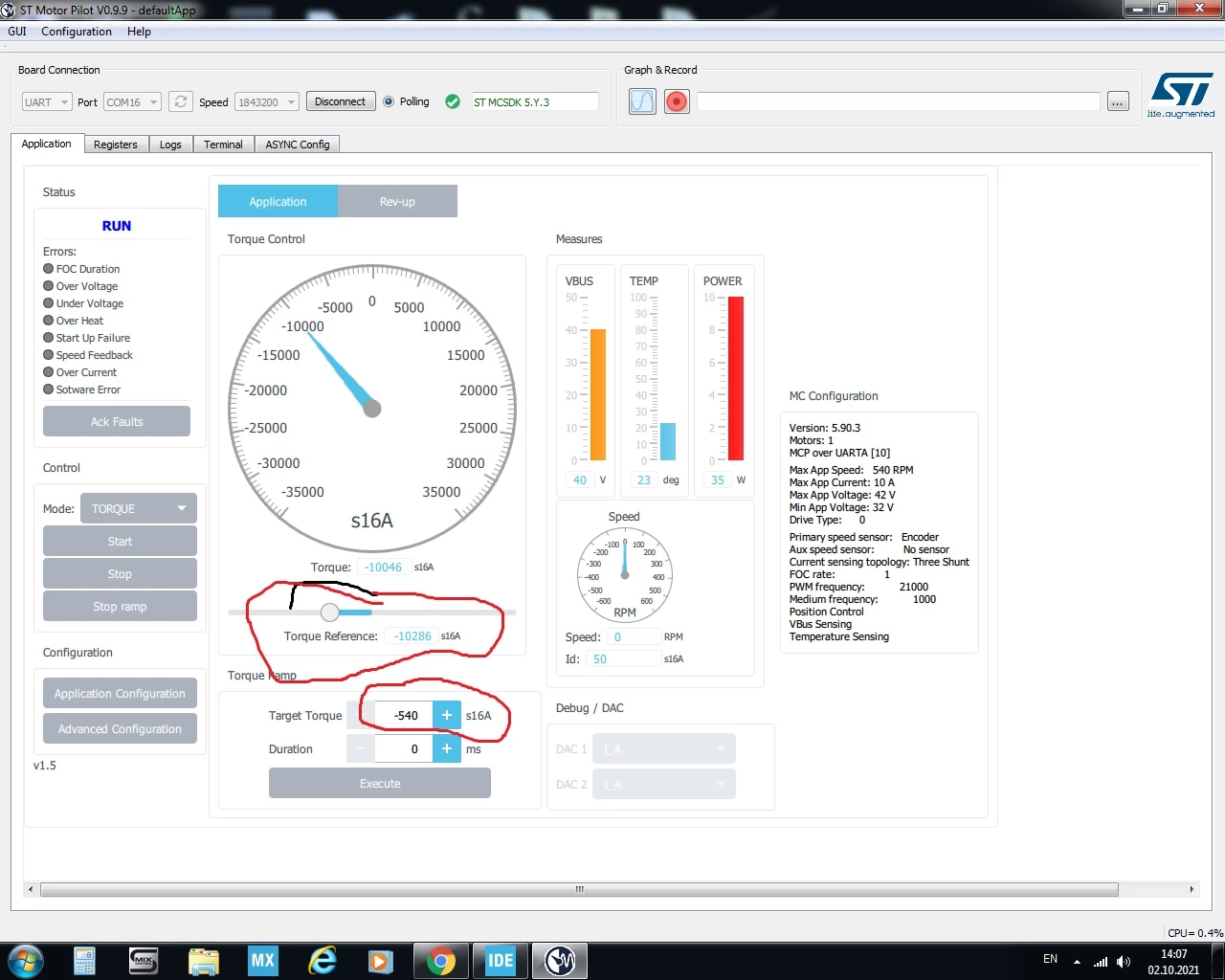Viewport: 1225px width, 980px height.
Task: Click the Ack Faults button
Action: click(x=117, y=421)
